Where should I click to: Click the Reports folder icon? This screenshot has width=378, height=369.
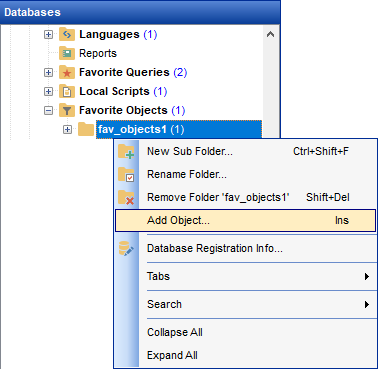[x=67, y=53]
